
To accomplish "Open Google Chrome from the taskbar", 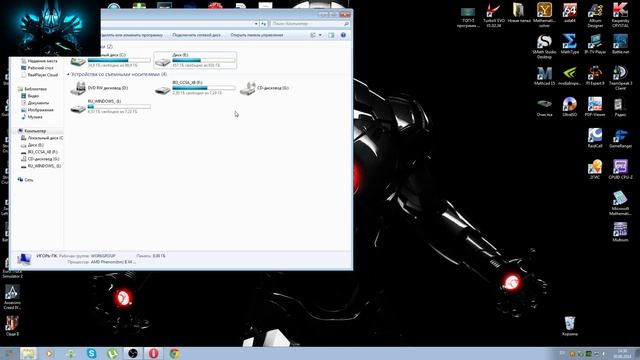I will pyautogui.click(x=174, y=353).
